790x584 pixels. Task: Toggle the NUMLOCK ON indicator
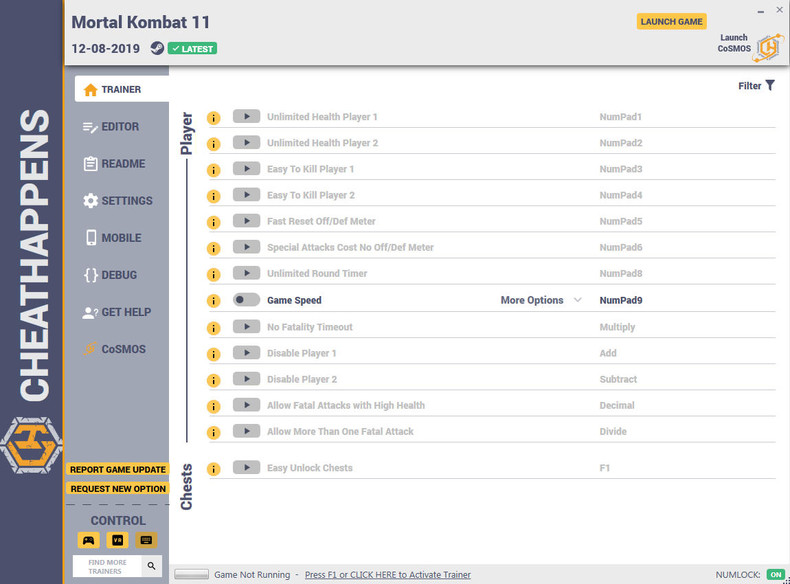click(775, 574)
